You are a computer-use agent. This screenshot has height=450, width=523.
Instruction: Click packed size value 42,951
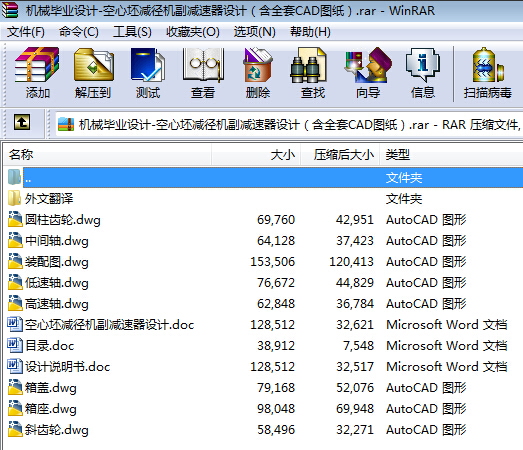click(x=355, y=220)
